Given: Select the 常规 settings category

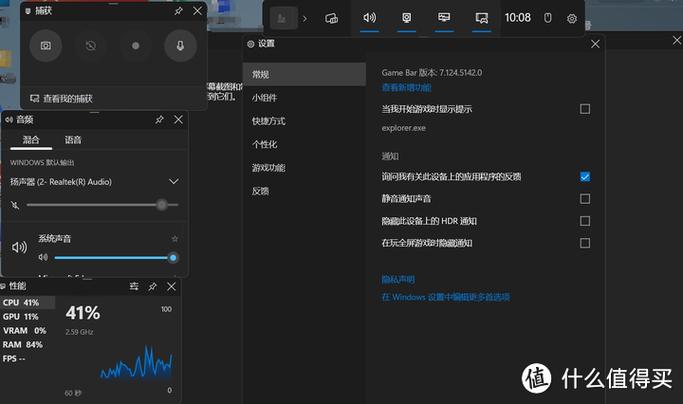Looking at the screenshot, I should [x=304, y=75].
